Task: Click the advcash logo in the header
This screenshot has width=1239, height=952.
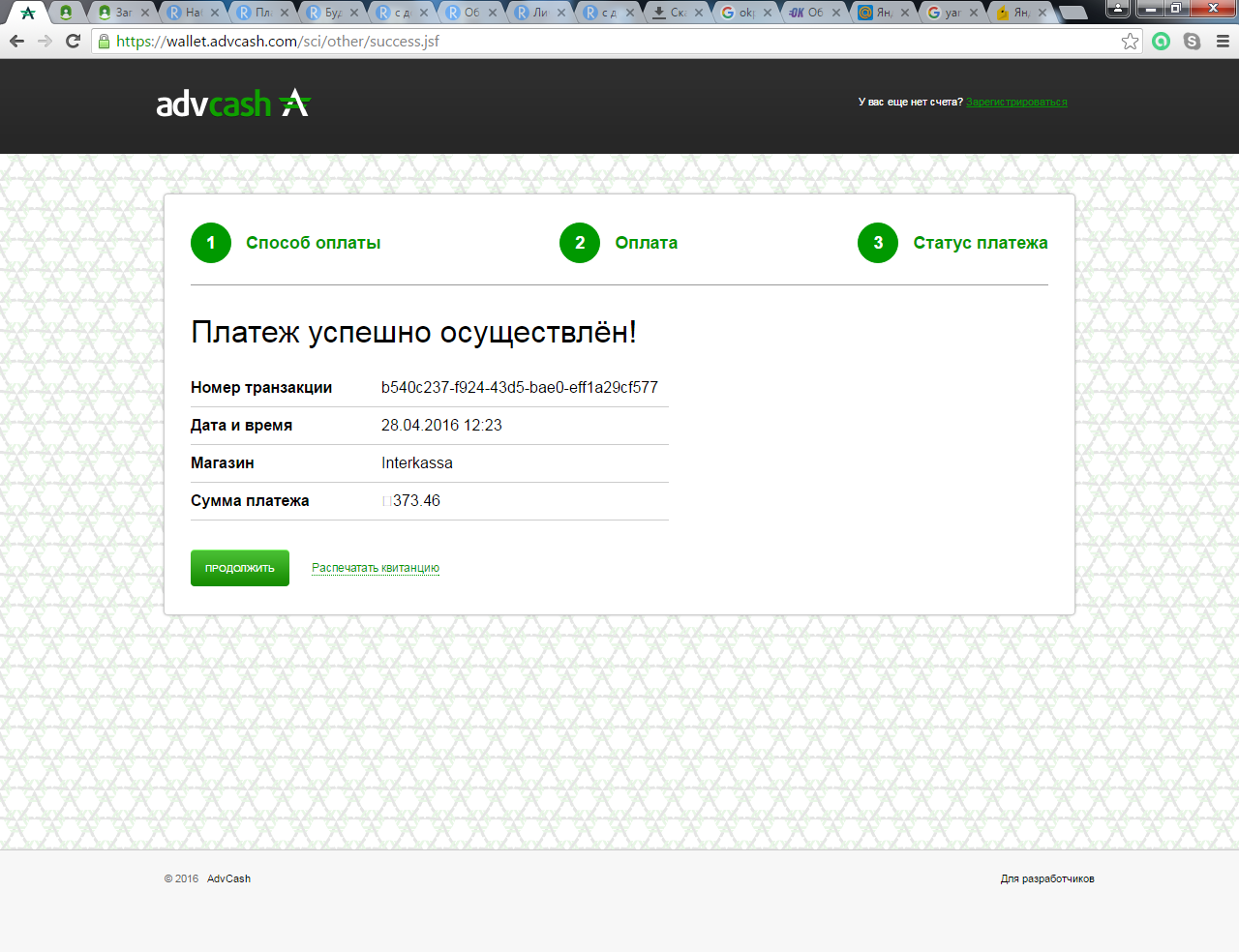Action: tap(233, 103)
